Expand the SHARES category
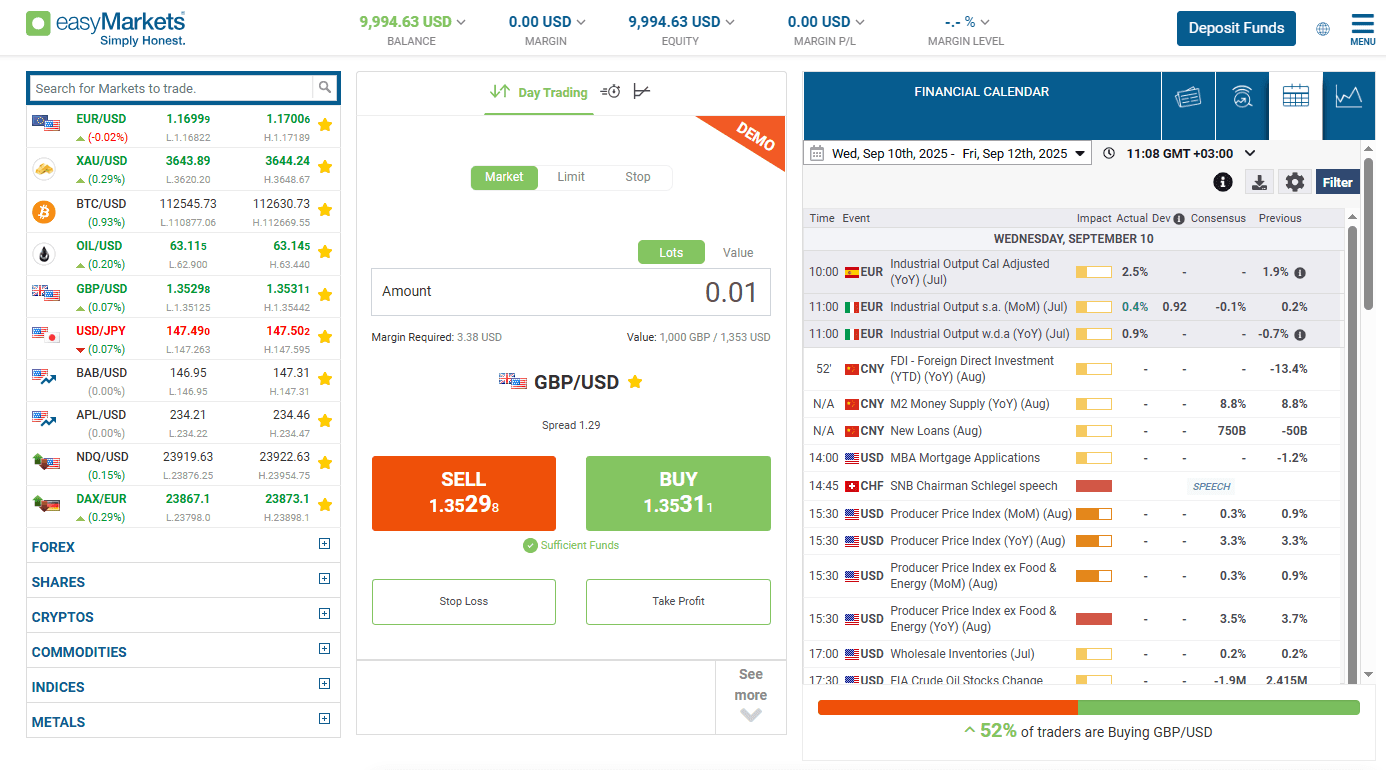Viewport: 1386px width, 770px height. [324, 579]
